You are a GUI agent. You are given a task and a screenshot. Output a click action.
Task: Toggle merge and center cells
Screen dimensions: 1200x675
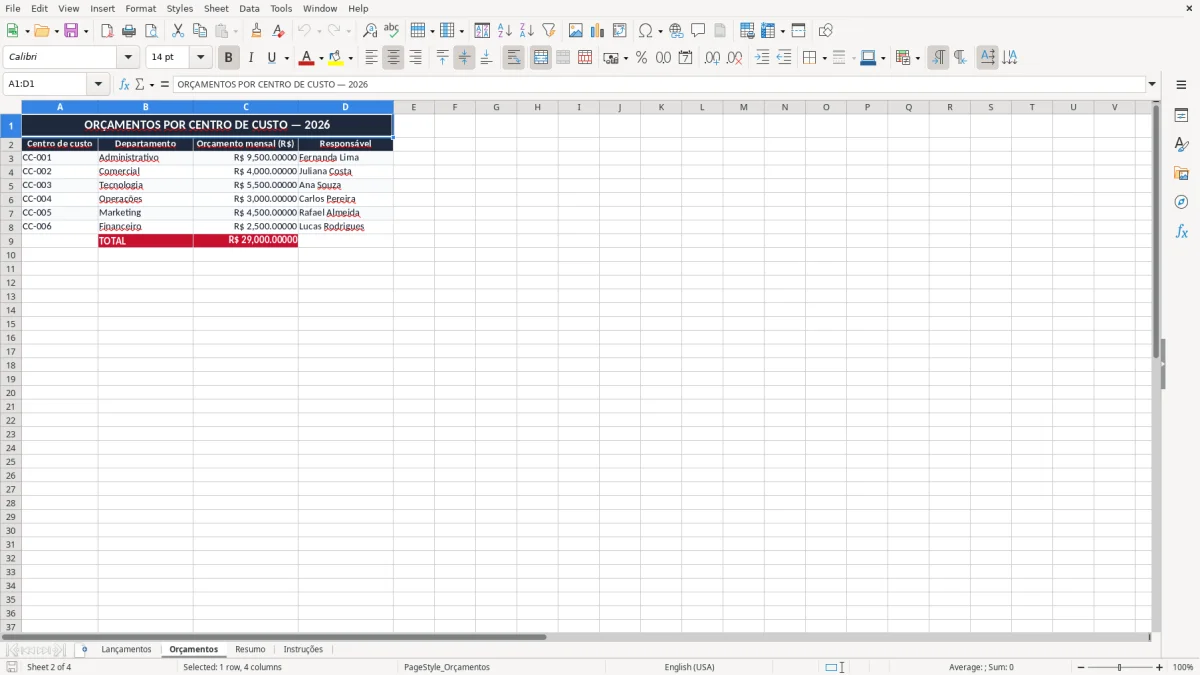pyautogui.click(x=541, y=58)
